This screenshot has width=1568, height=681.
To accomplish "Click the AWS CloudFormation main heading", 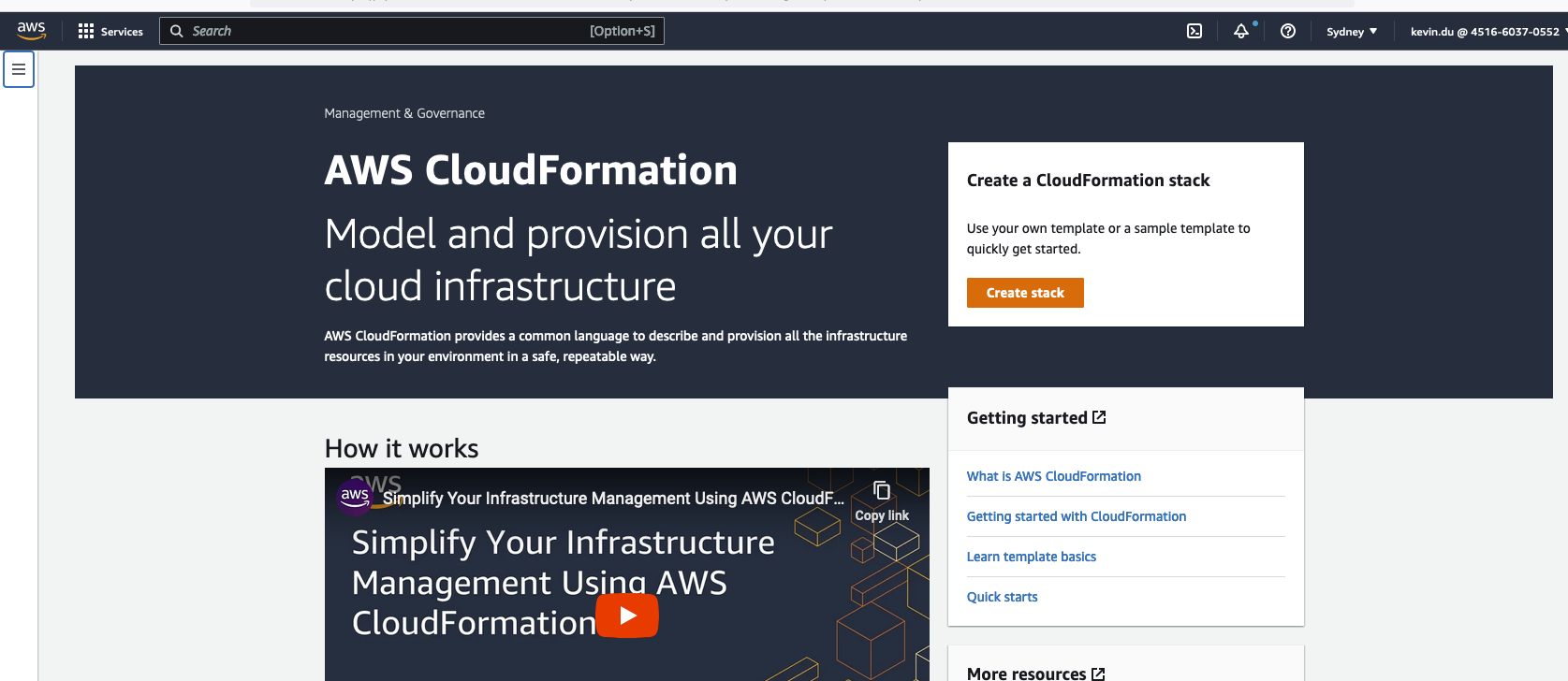I will pos(531,170).
